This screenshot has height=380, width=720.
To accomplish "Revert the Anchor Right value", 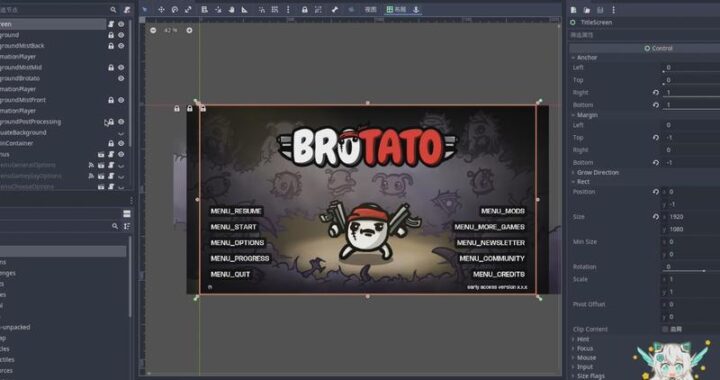I will pos(656,93).
